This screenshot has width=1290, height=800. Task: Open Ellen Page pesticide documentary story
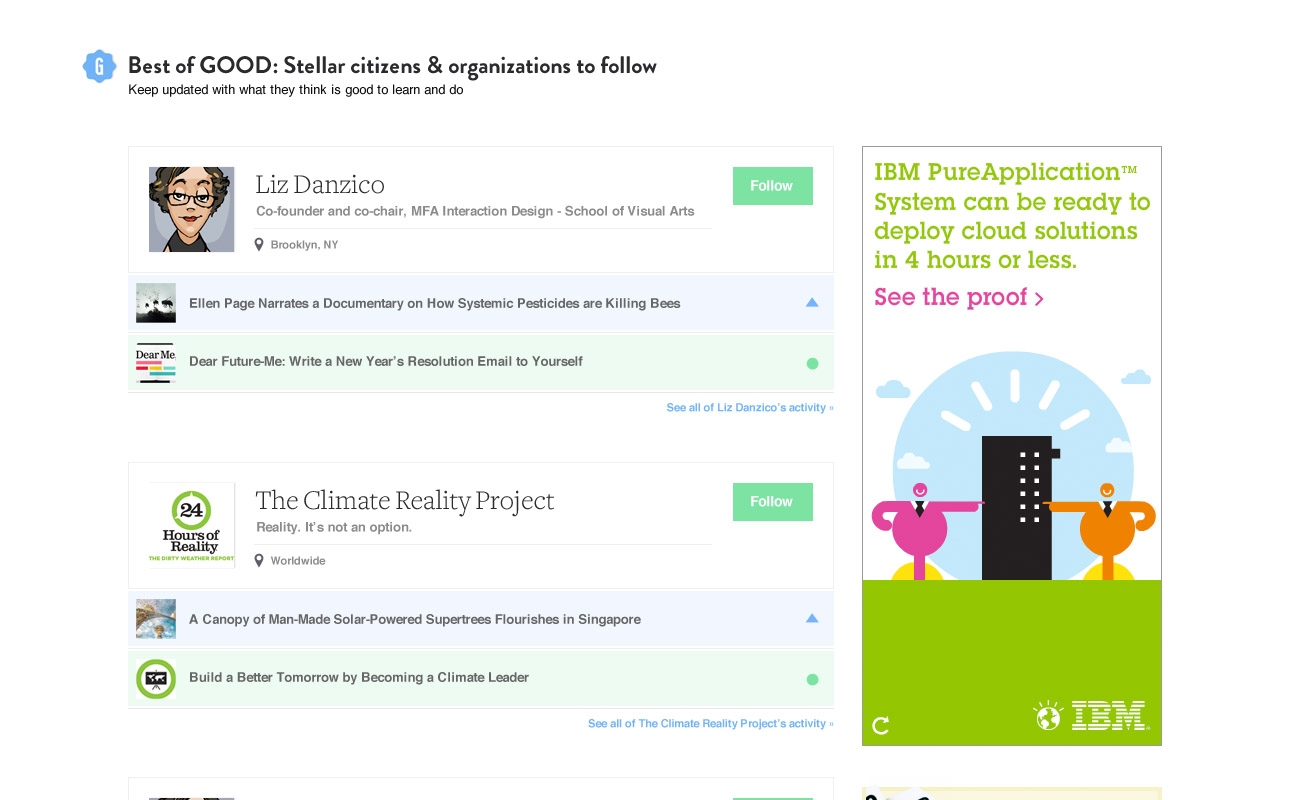point(435,303)
